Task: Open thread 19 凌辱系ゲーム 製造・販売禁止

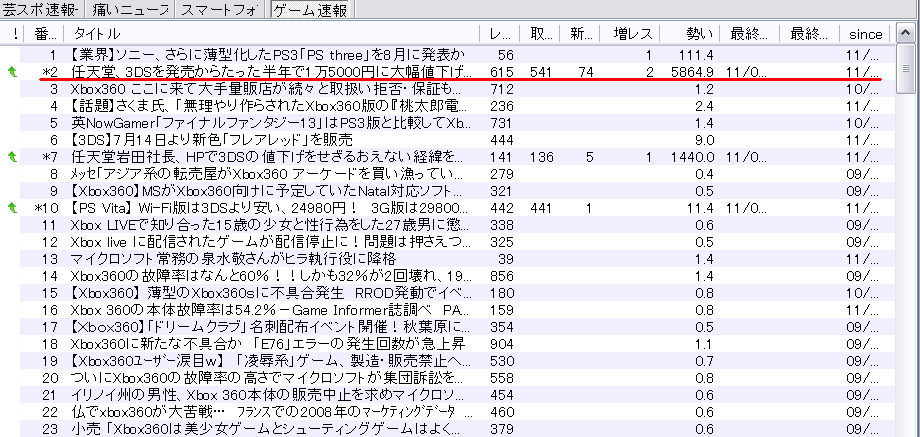Action: coord(269,361)
